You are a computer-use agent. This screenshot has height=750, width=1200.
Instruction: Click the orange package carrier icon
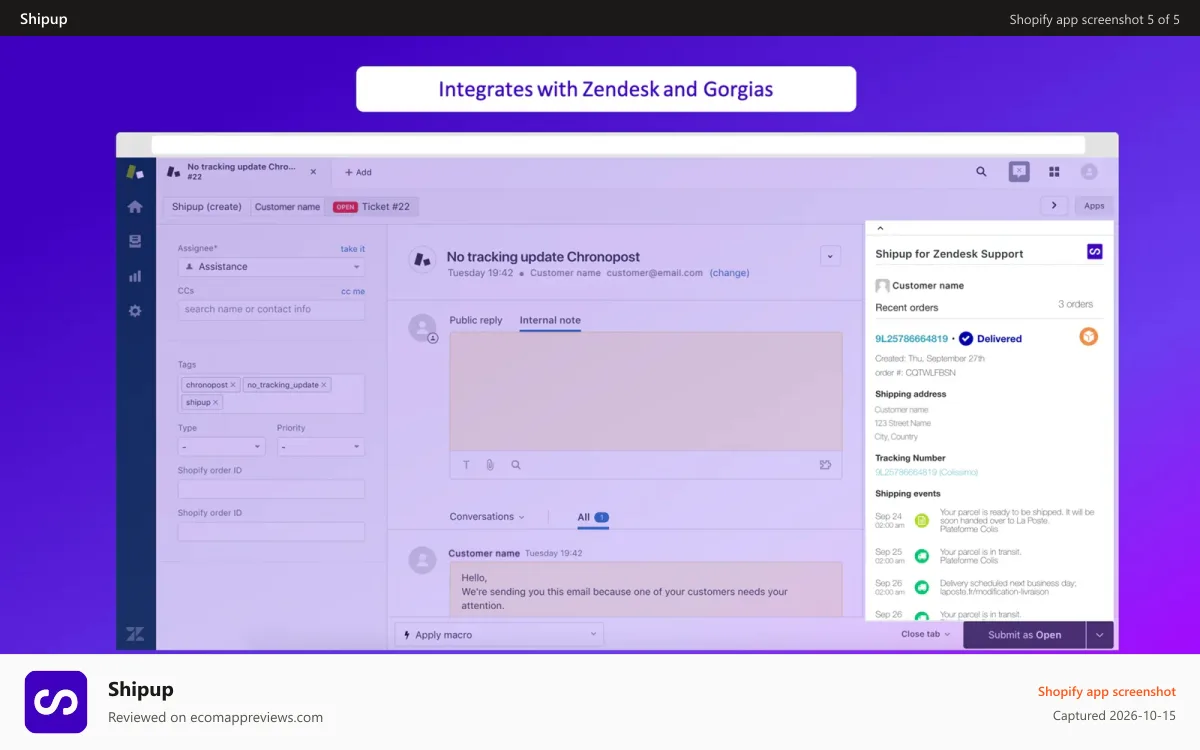1088,337
